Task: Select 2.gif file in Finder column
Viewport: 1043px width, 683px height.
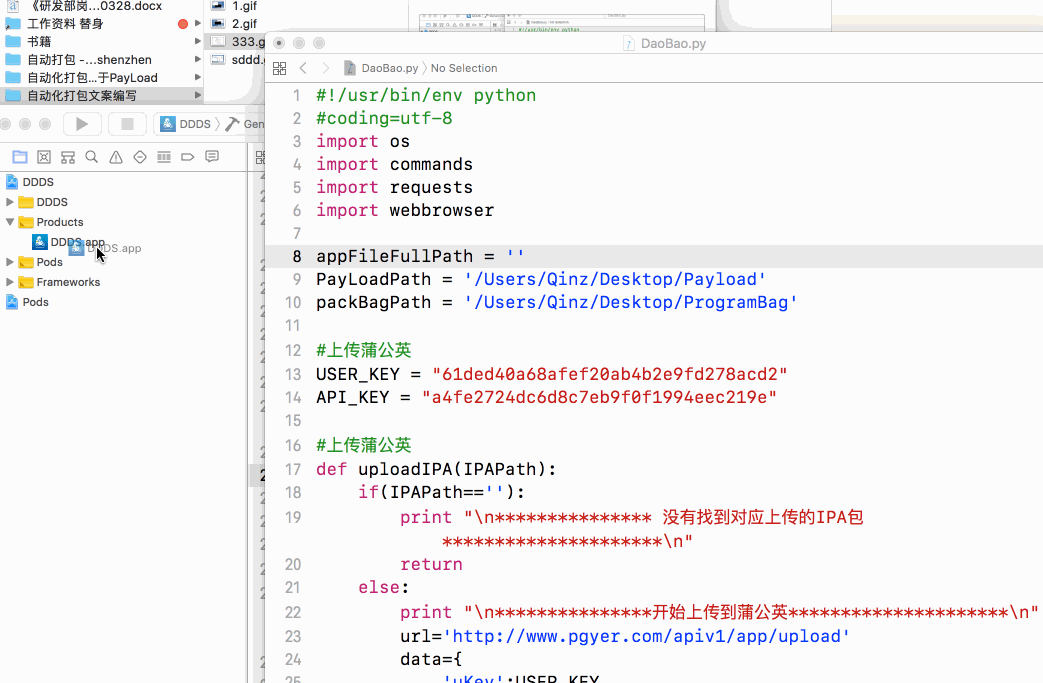Action: [x=234, y=23]
